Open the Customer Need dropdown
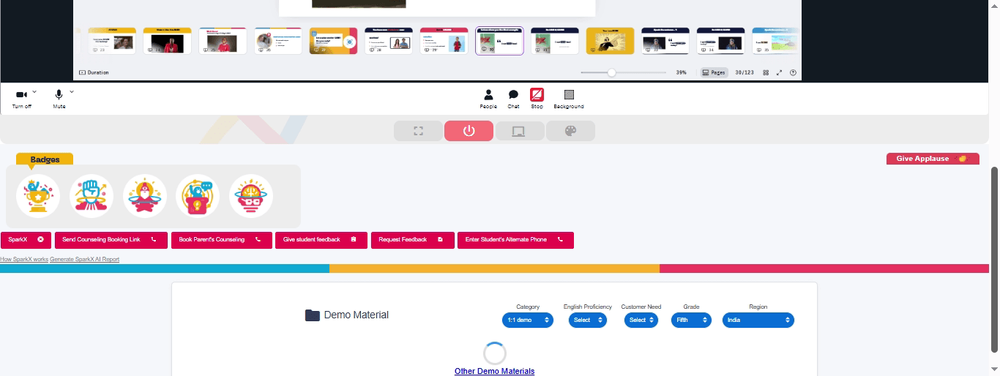This screenshot has width=1000, height=376. (641, 320)
